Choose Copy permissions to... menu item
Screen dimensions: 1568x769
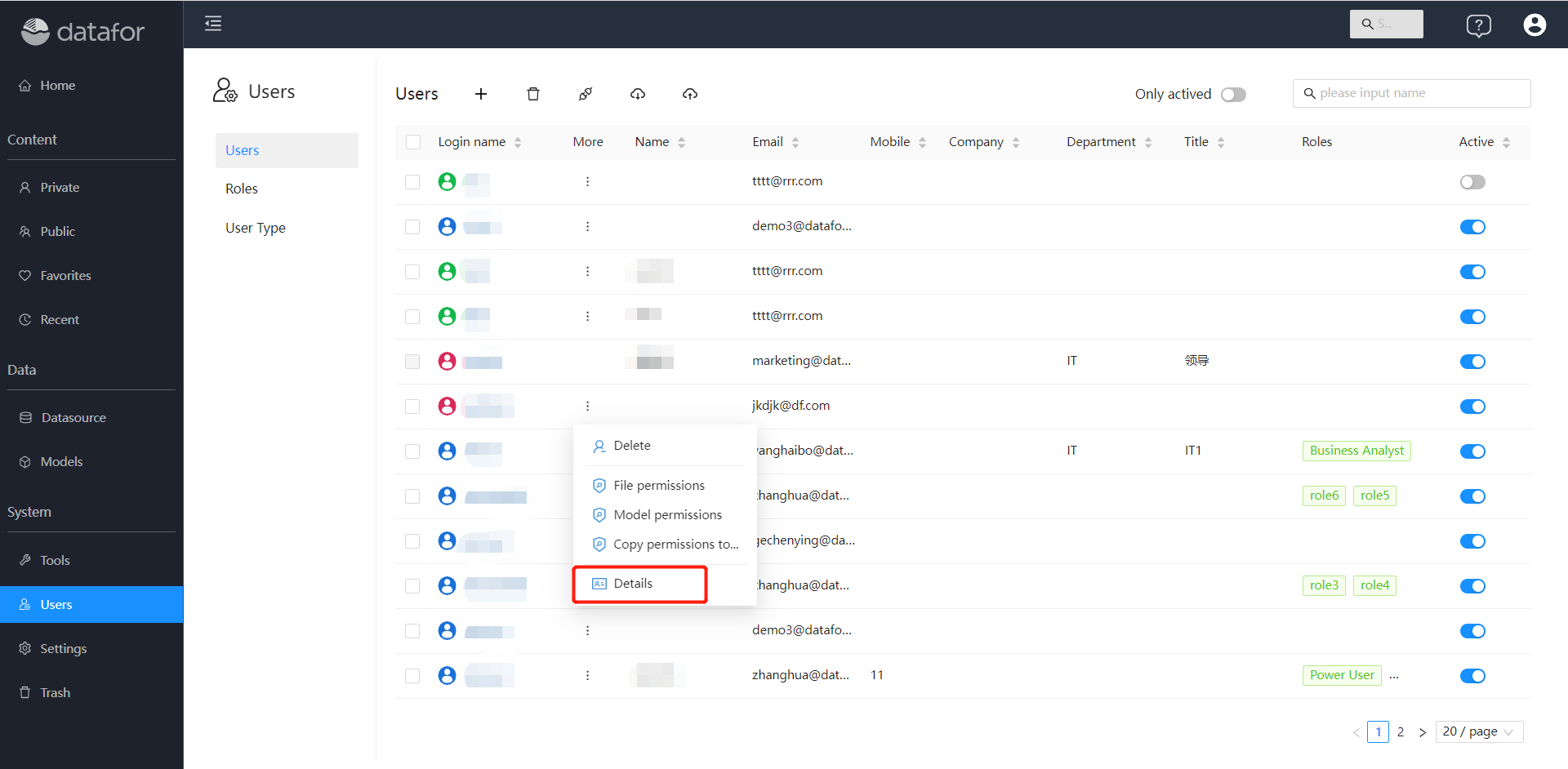point(665,545)
